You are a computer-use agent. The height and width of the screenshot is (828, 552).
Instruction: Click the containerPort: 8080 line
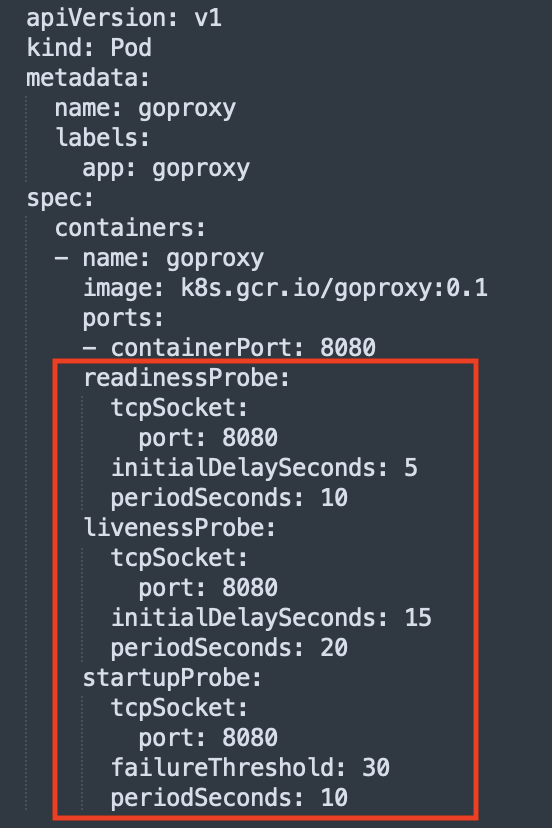pos(243,348)
